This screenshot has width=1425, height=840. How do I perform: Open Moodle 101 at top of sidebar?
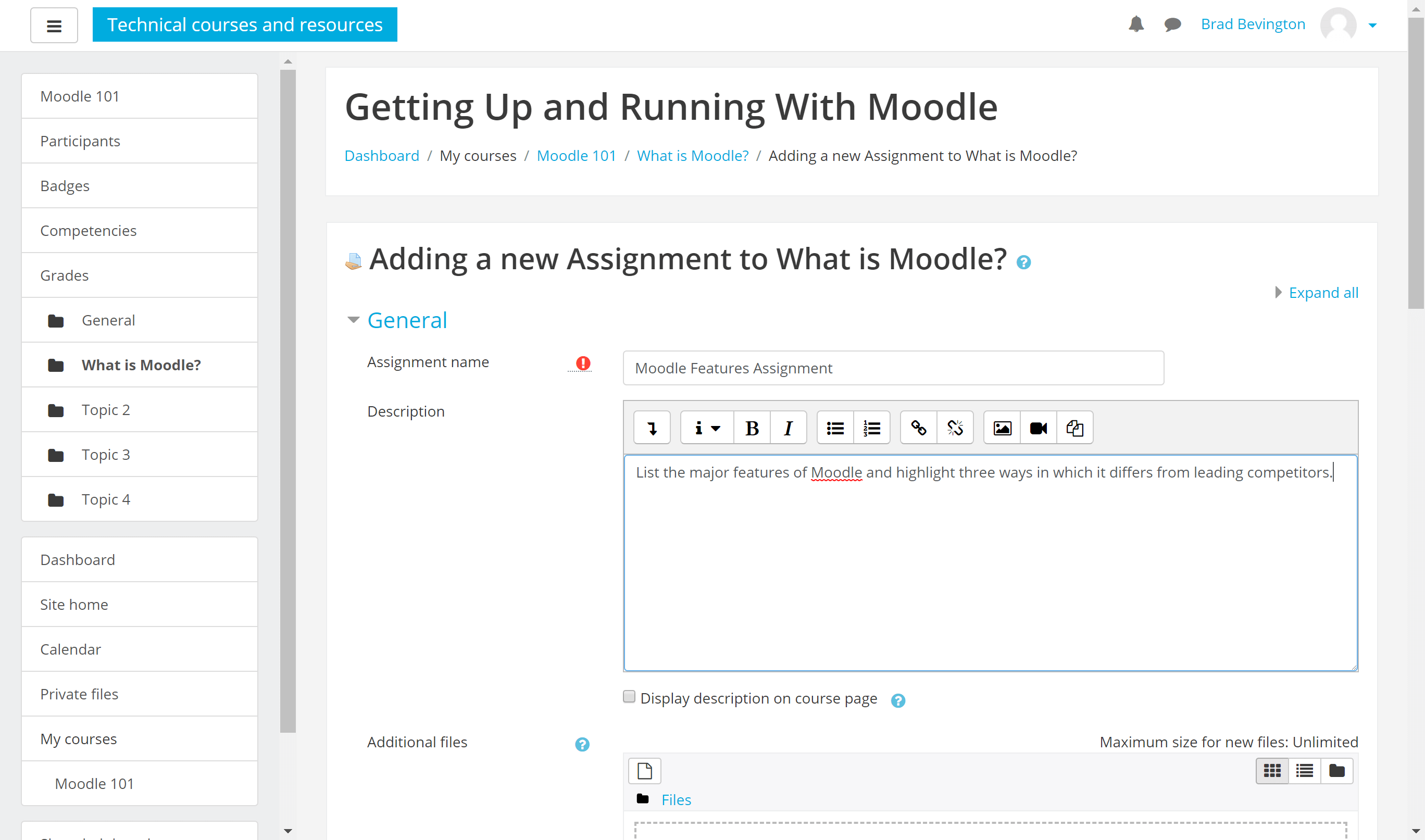139,96
